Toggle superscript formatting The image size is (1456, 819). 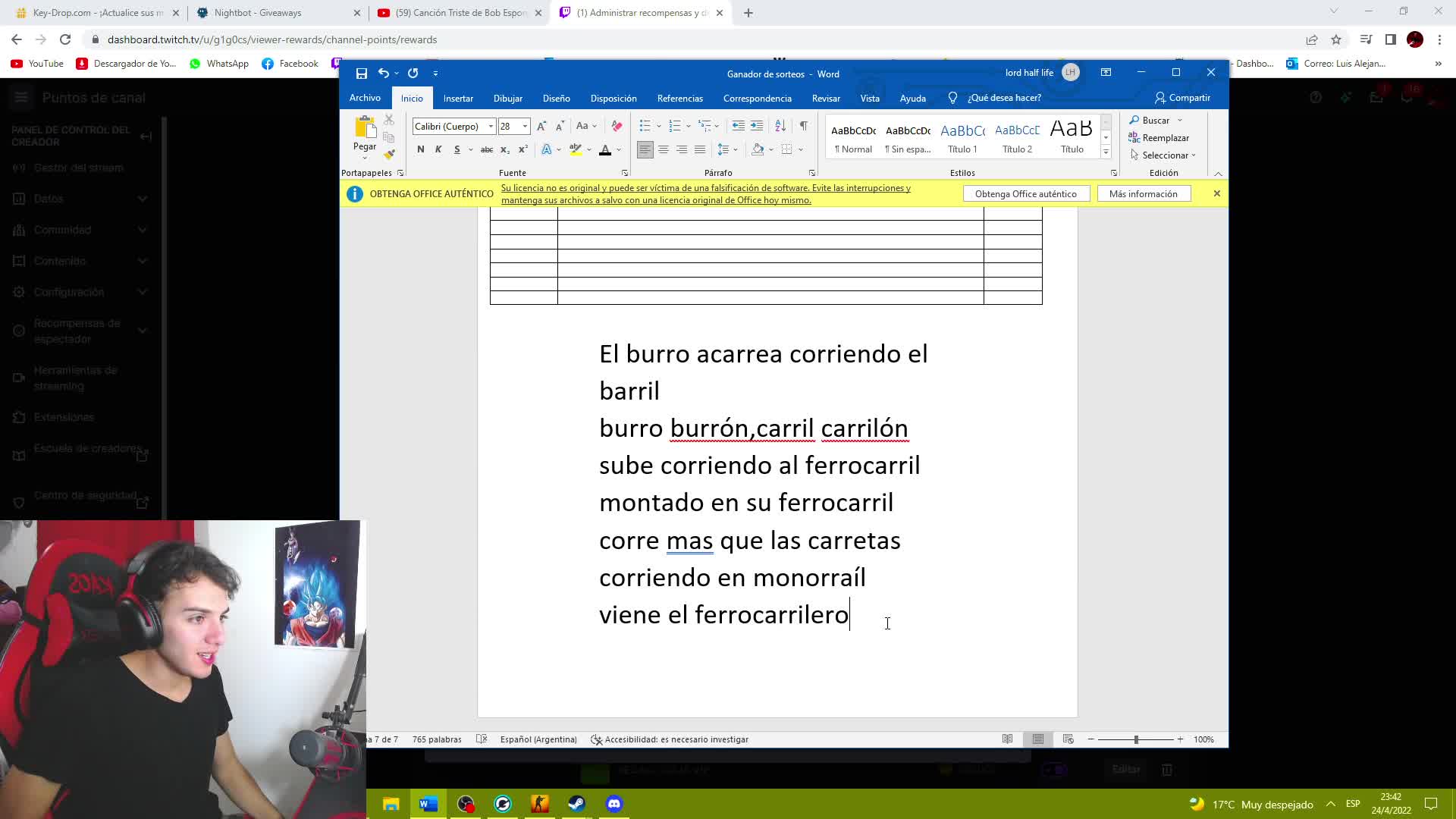(522, 149)
